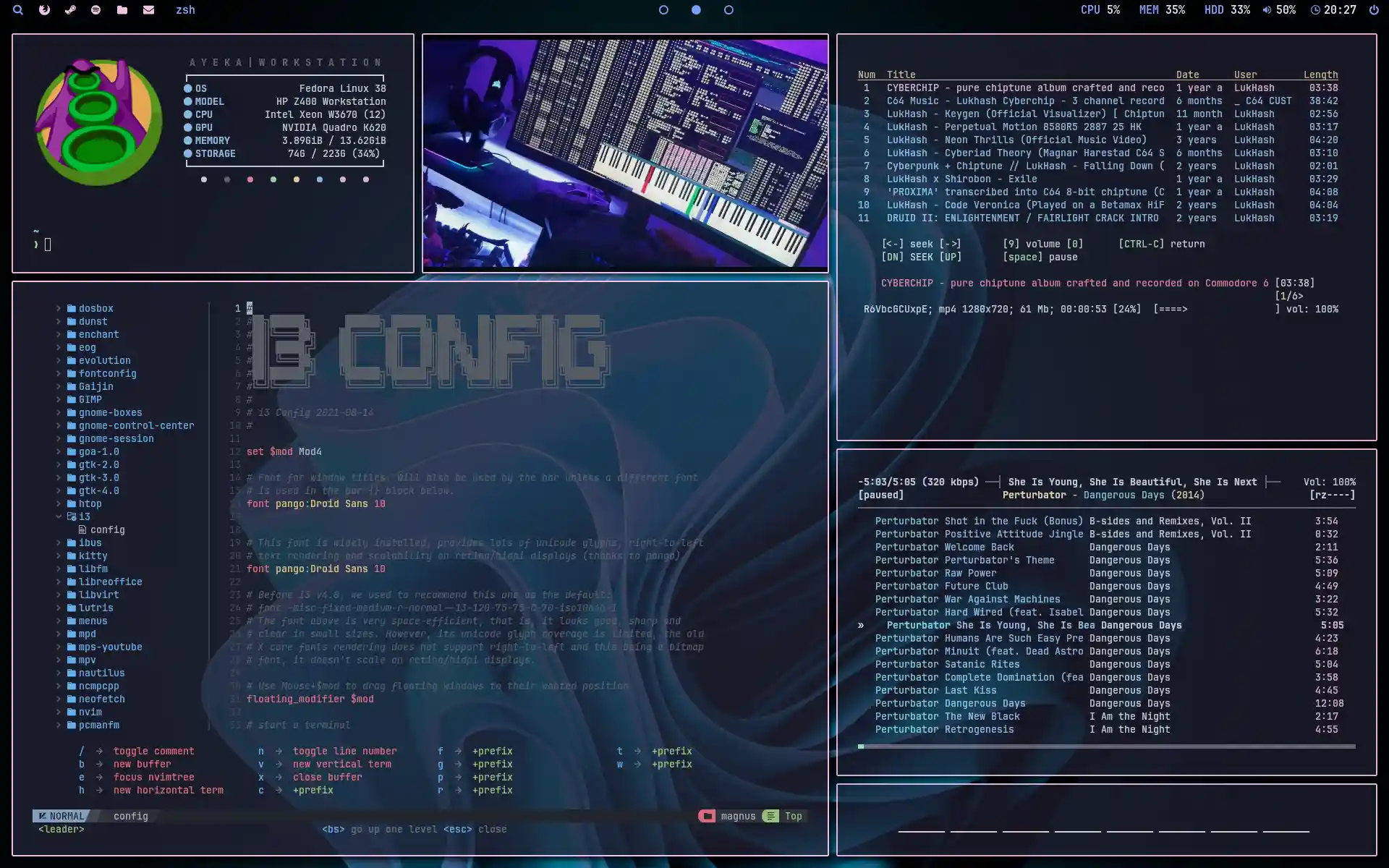Launch Firefox from the top bar
This screenshot has width=1389, height=868.
(x=45, y=10)
